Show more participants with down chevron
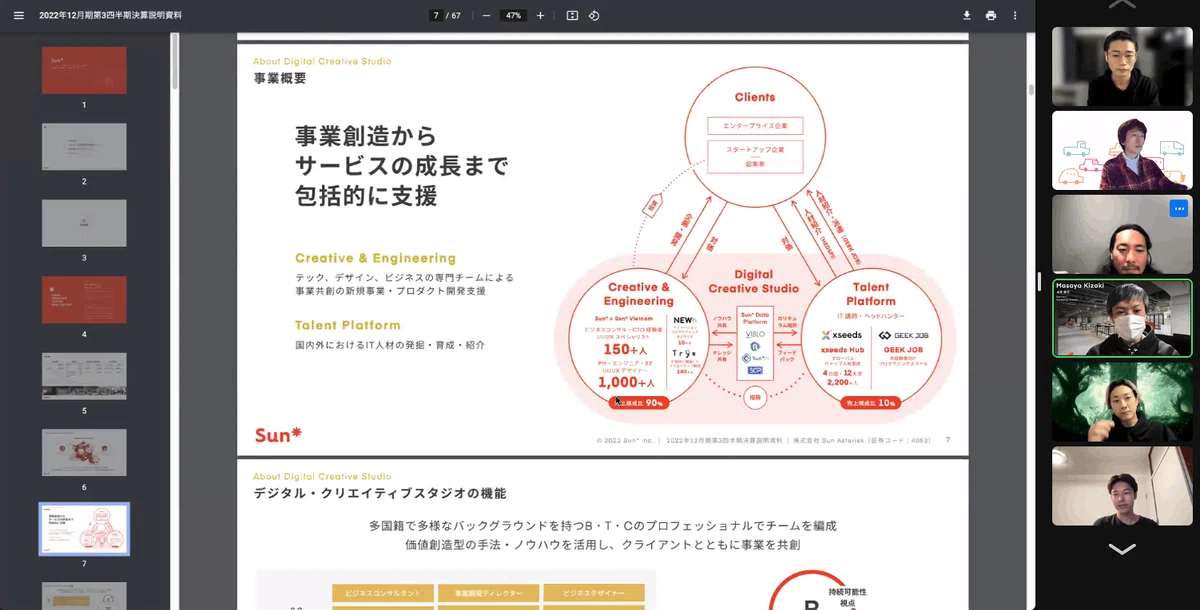 [x=1122, y=548]
